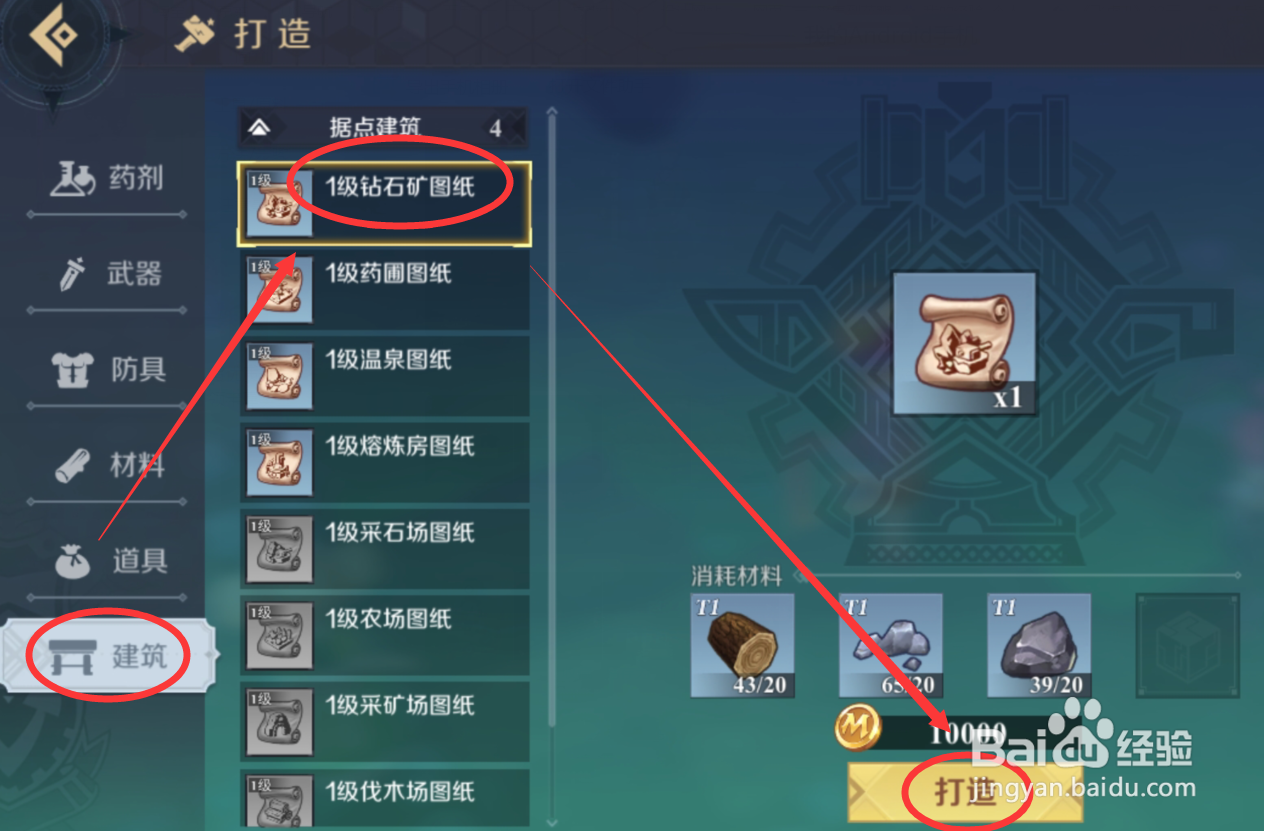Open the 道具 items pouch category
The image size is (1264, 831).
coord(107,561)
